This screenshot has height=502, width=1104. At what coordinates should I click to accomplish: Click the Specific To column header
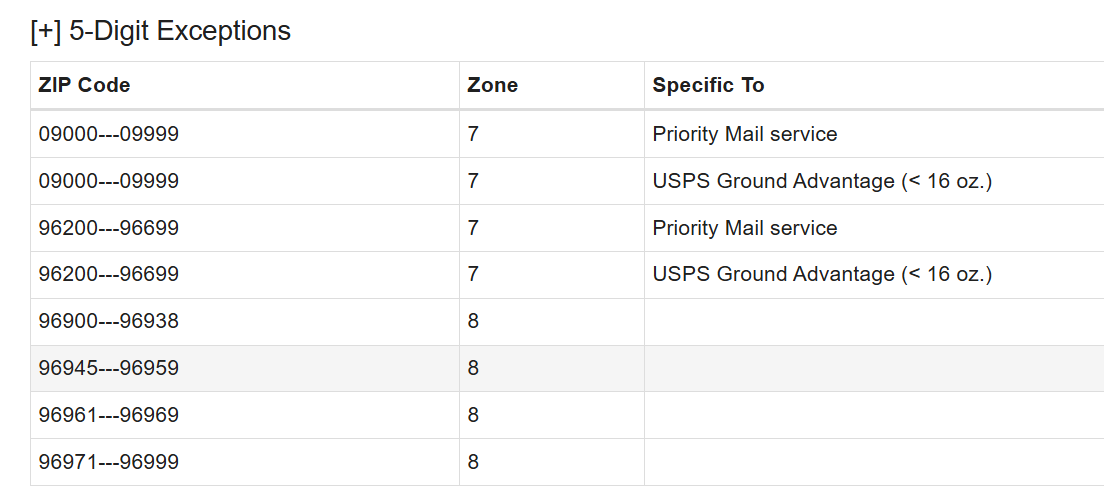[x=709, y=85]
